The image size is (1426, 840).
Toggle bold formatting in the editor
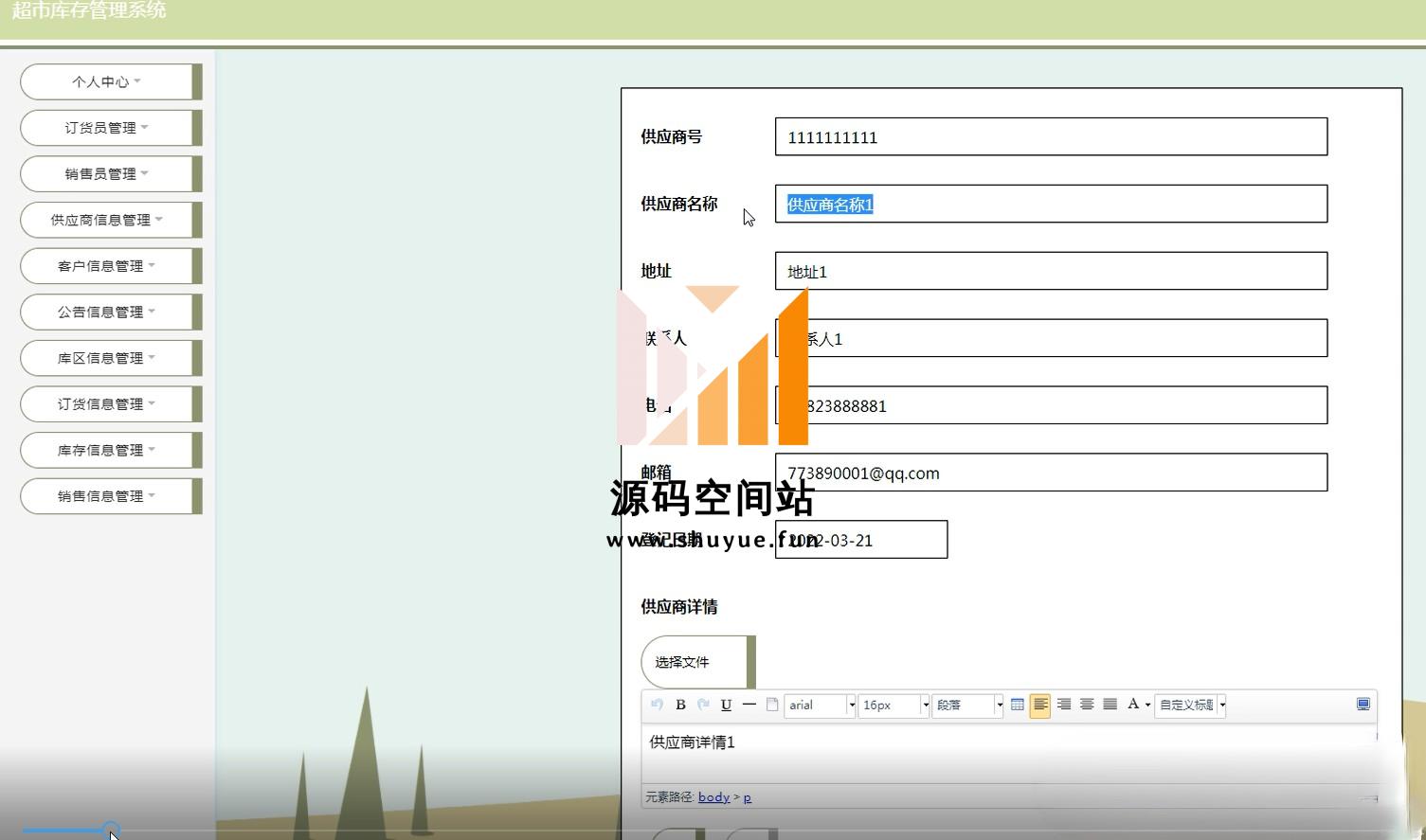click(x=680, y=705)
